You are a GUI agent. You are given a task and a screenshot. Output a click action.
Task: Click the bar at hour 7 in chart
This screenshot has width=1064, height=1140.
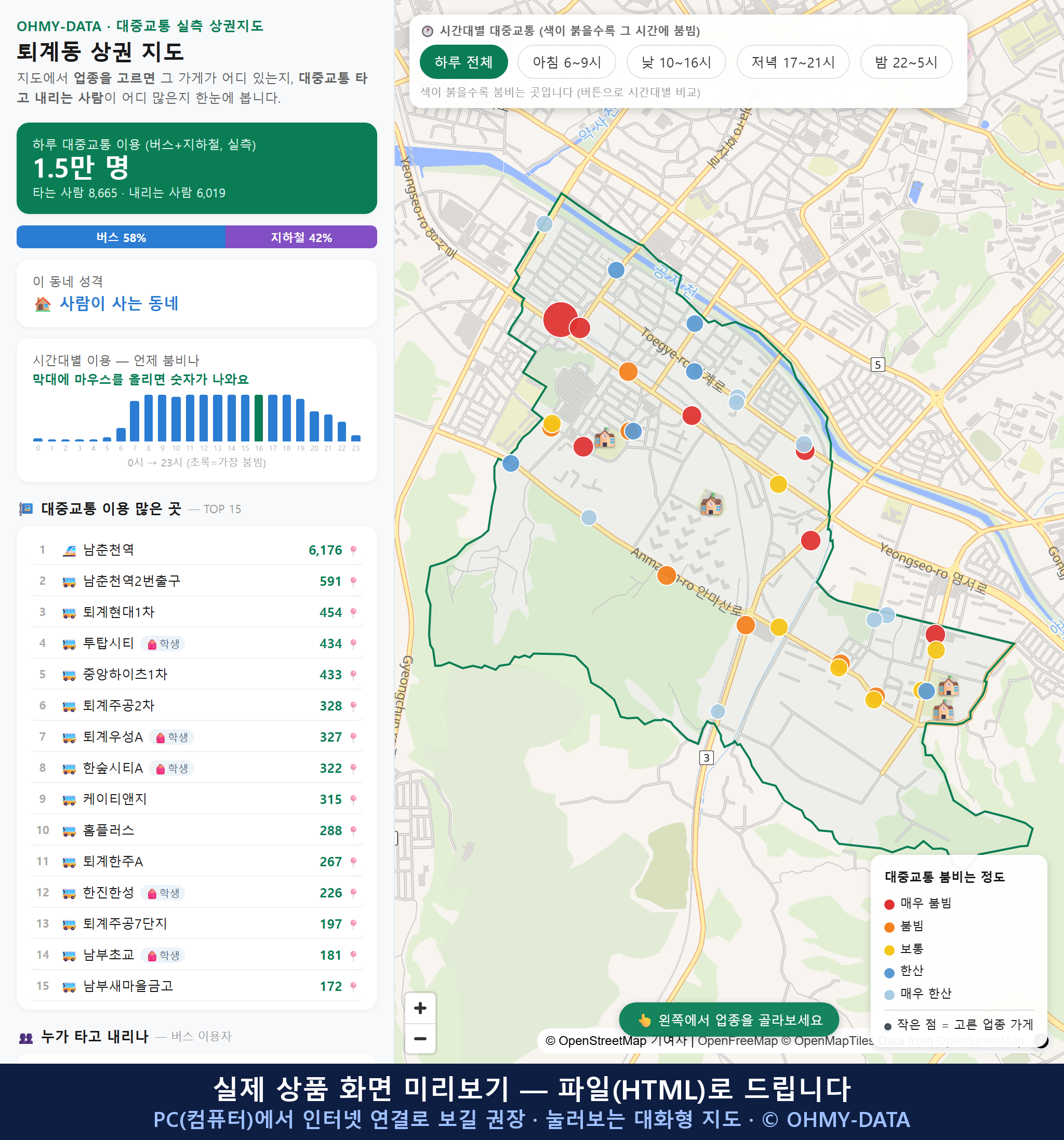click(x=134, y=421)
